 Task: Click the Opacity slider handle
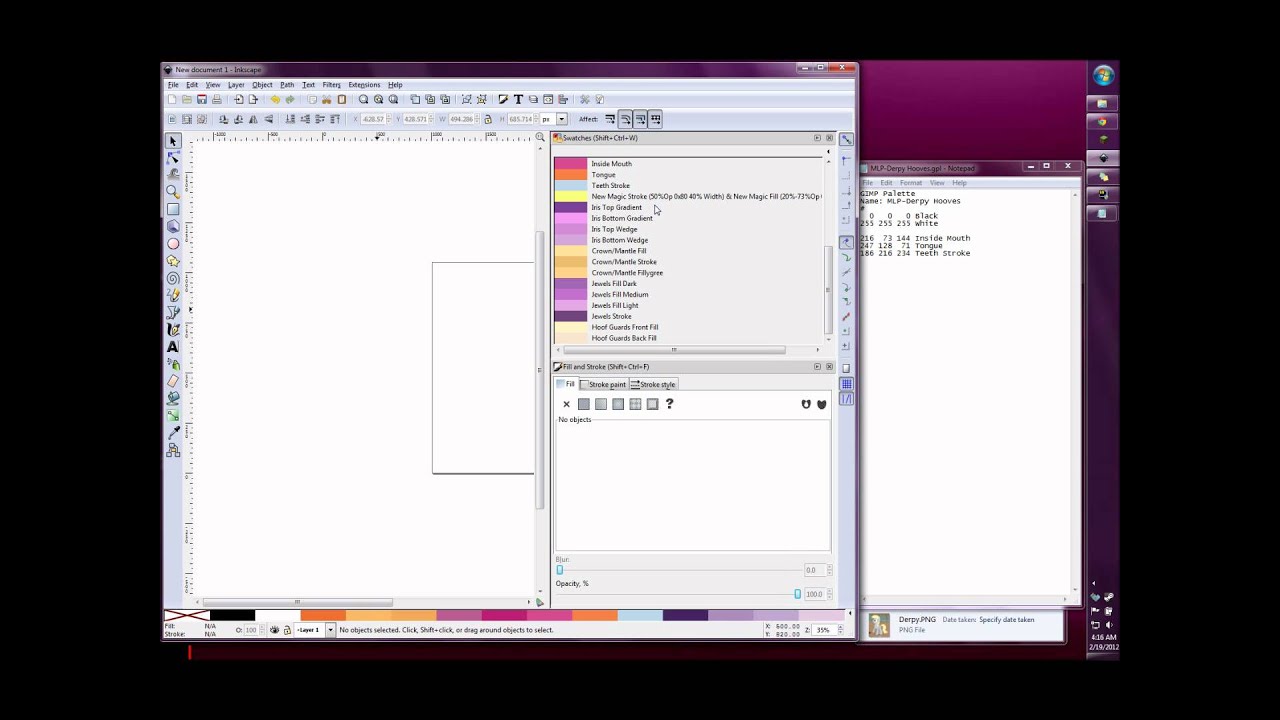[x=797, y=594]
